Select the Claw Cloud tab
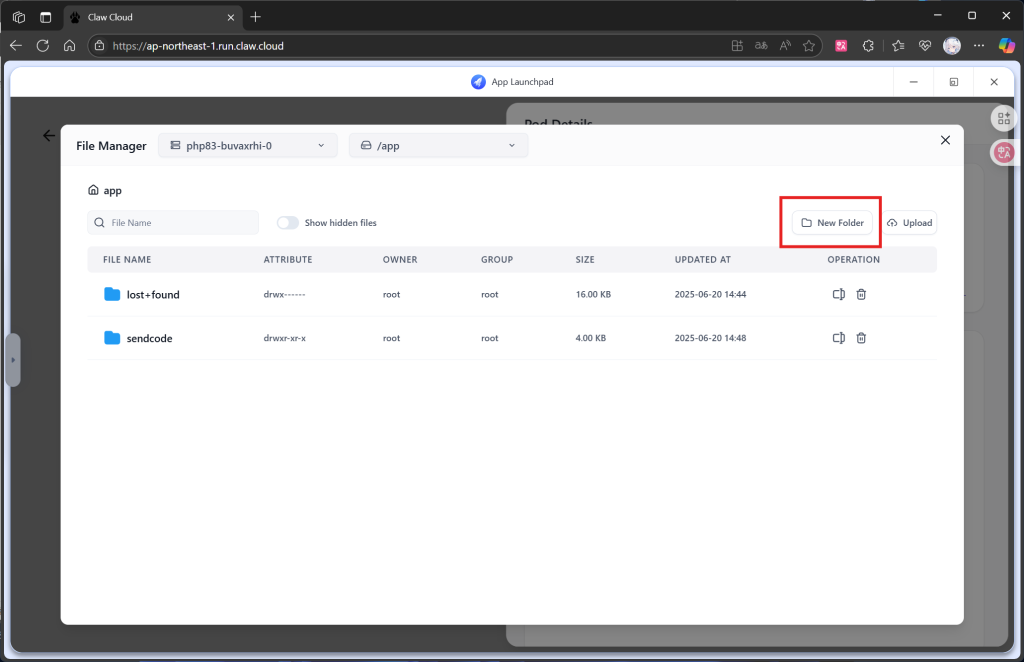This screenshot has width=1024, height=662. (x=153, y=17)
